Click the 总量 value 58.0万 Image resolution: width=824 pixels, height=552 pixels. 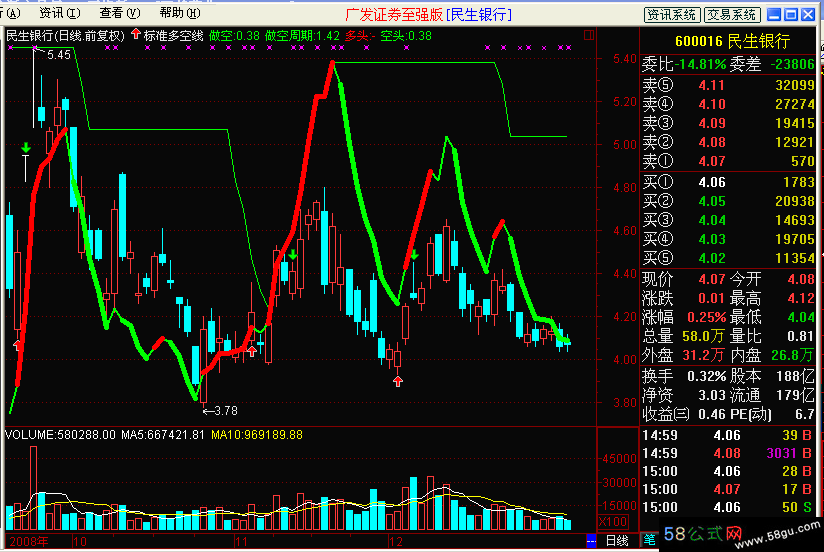click(x=703, y=336)
